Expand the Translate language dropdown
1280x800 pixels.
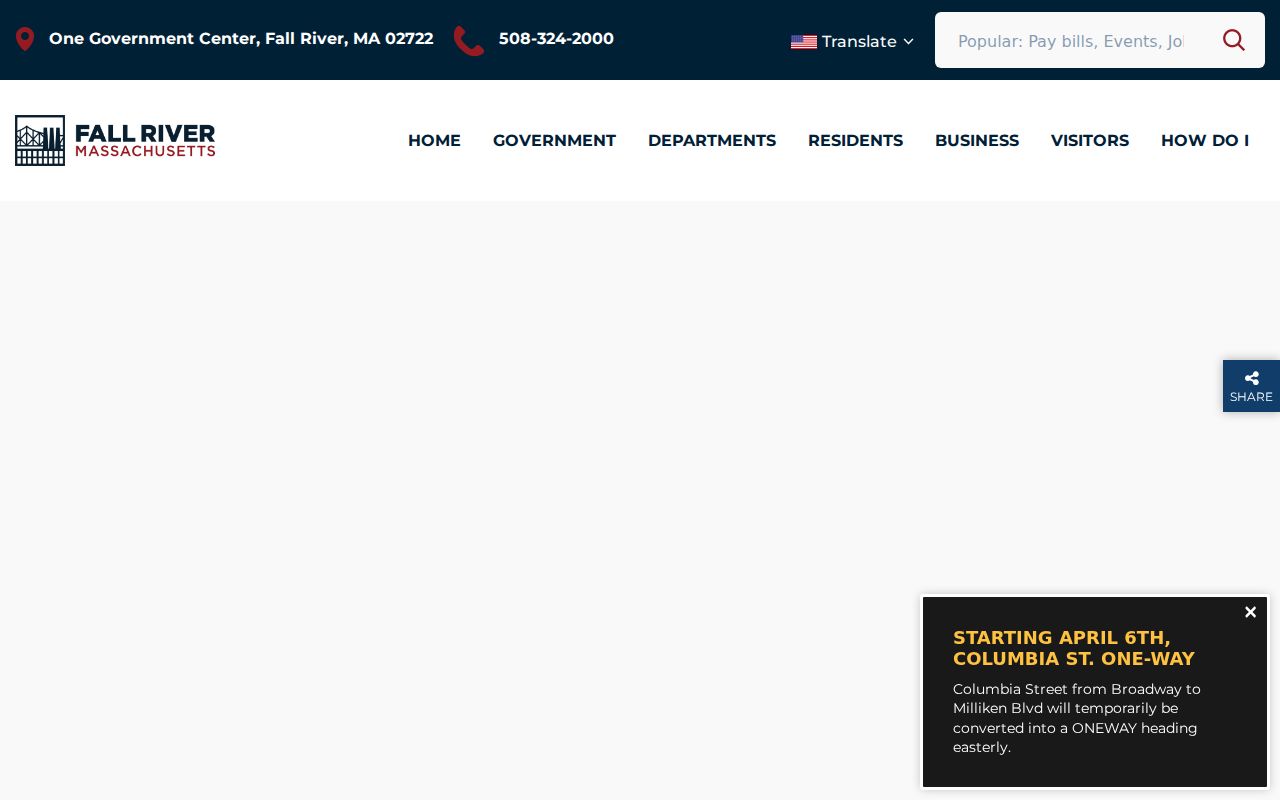click(x=852, y=42)
